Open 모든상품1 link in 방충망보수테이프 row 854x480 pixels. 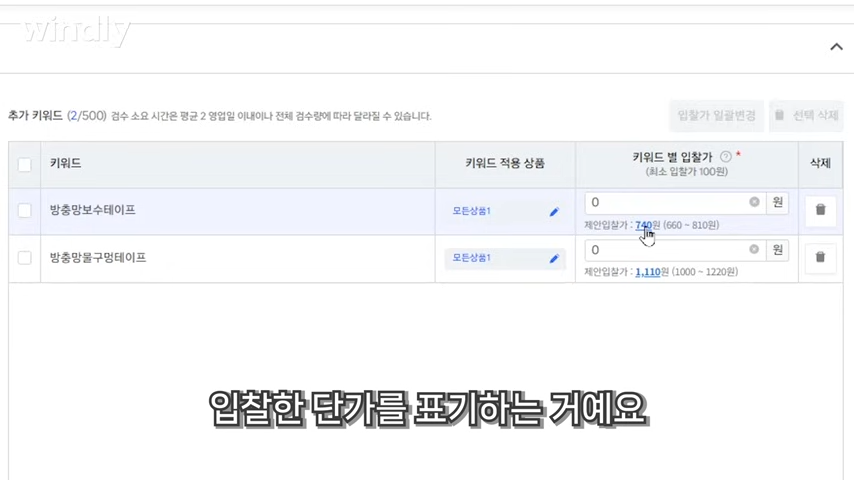[472, 211]
